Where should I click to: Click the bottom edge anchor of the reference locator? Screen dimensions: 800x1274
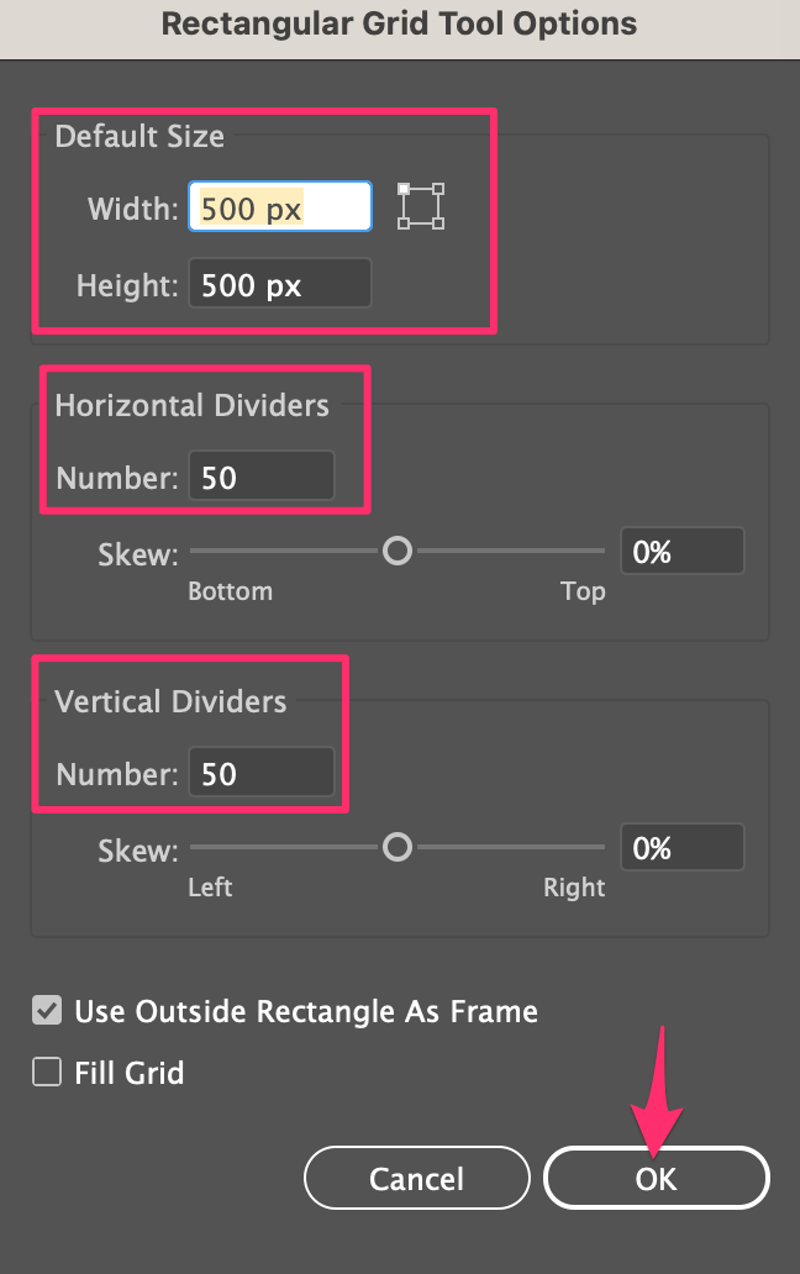point(420,223)
